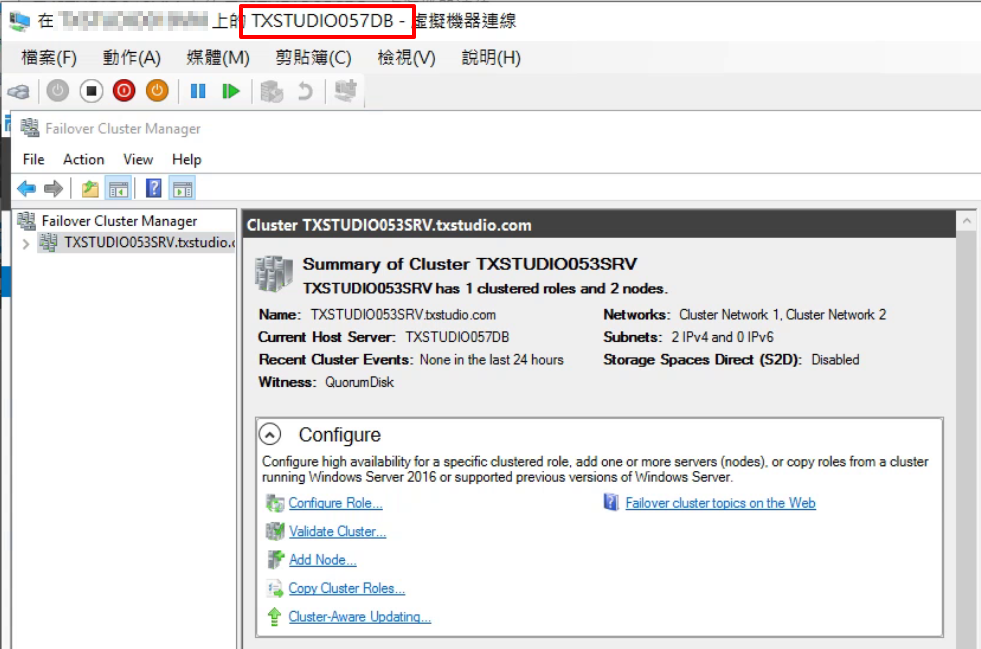Click the Storage Spaces Direct Disabled value
This screenshot has width=981, height=649.
click(x=835, y=360)
